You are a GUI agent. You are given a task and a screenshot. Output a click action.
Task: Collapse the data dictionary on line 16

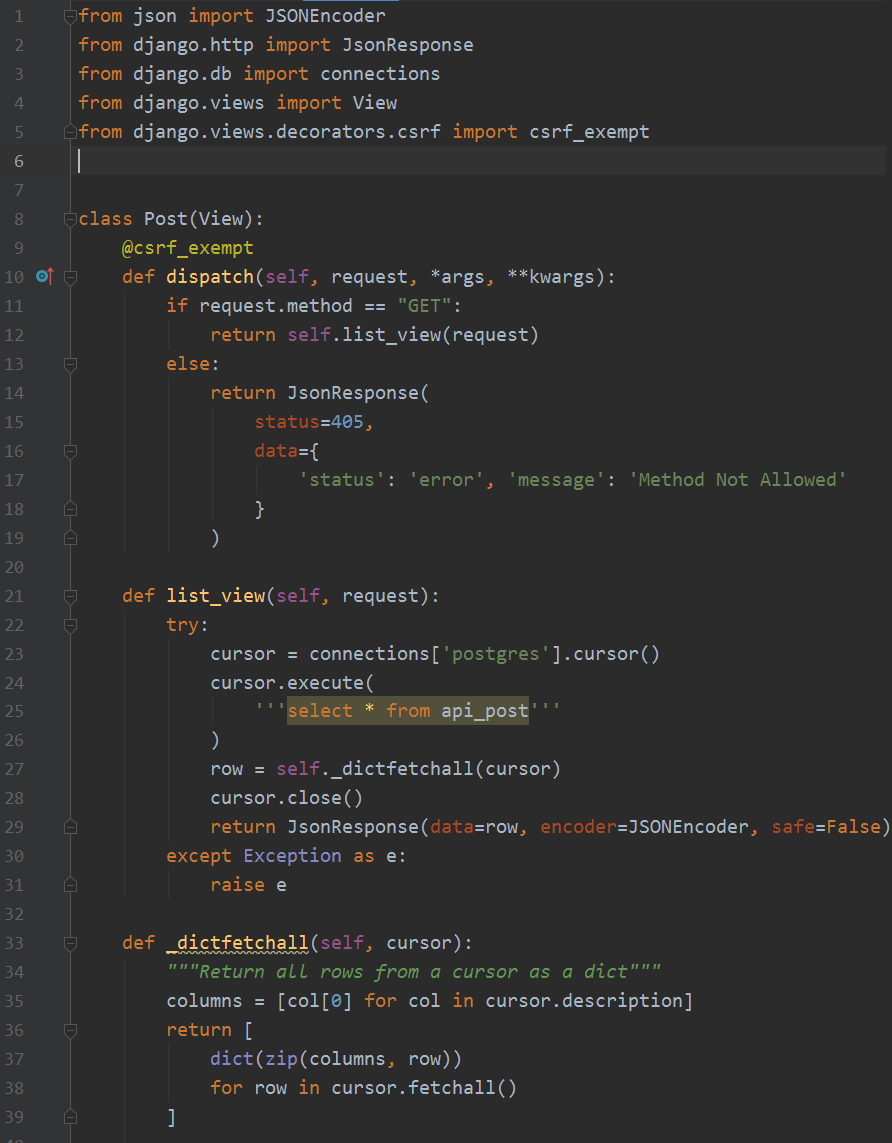tap(70, 451)
